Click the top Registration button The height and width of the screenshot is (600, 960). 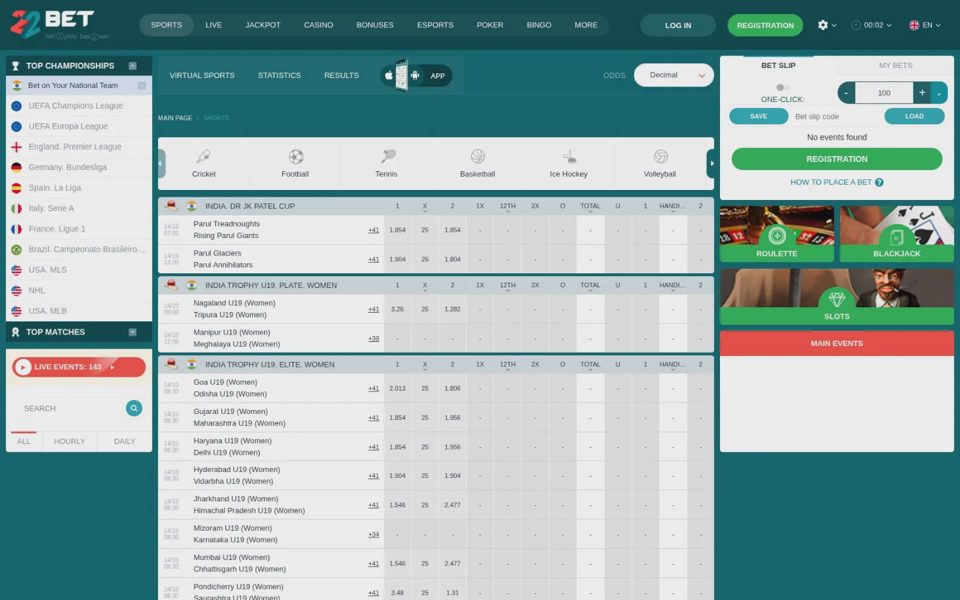(x=765, y=25)
